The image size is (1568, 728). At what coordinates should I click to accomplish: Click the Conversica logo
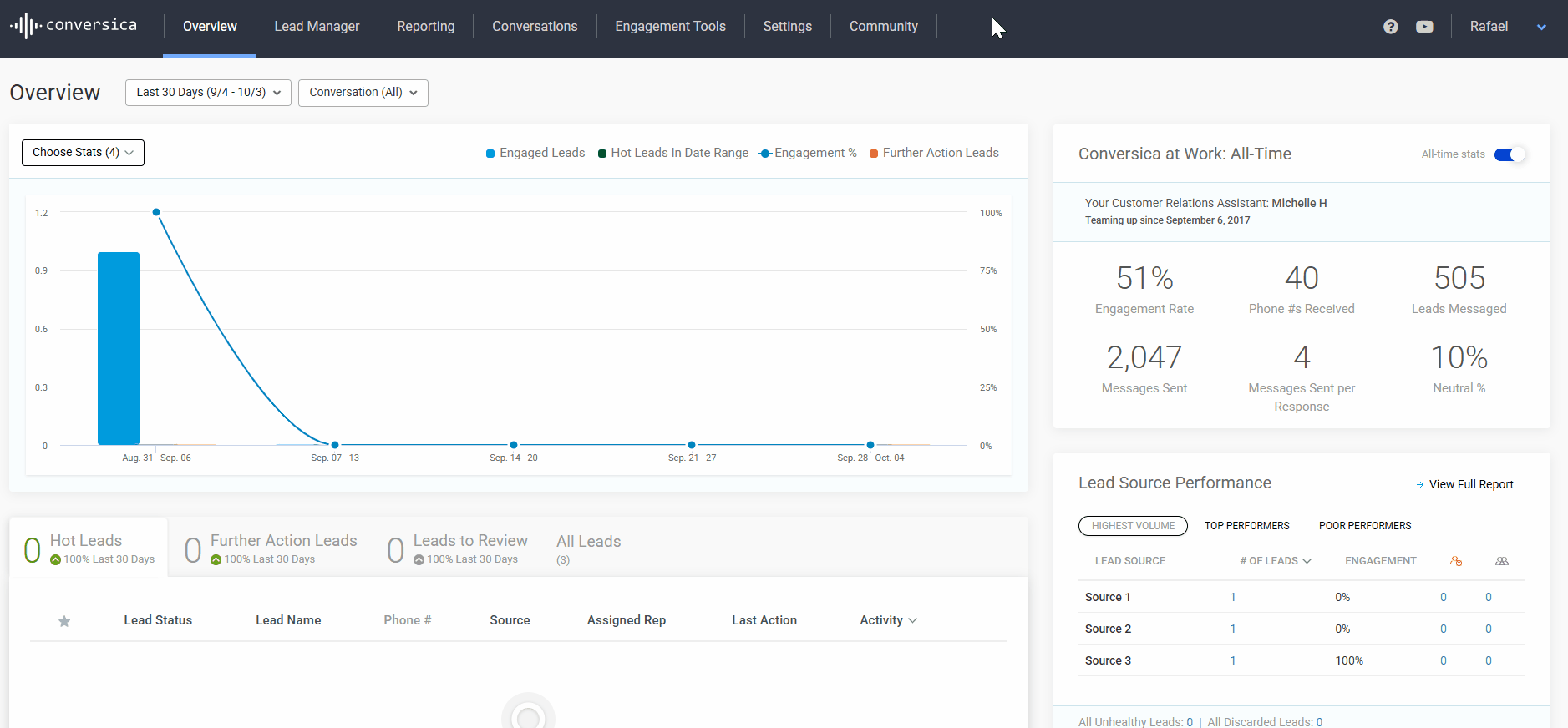coord(74,25)
